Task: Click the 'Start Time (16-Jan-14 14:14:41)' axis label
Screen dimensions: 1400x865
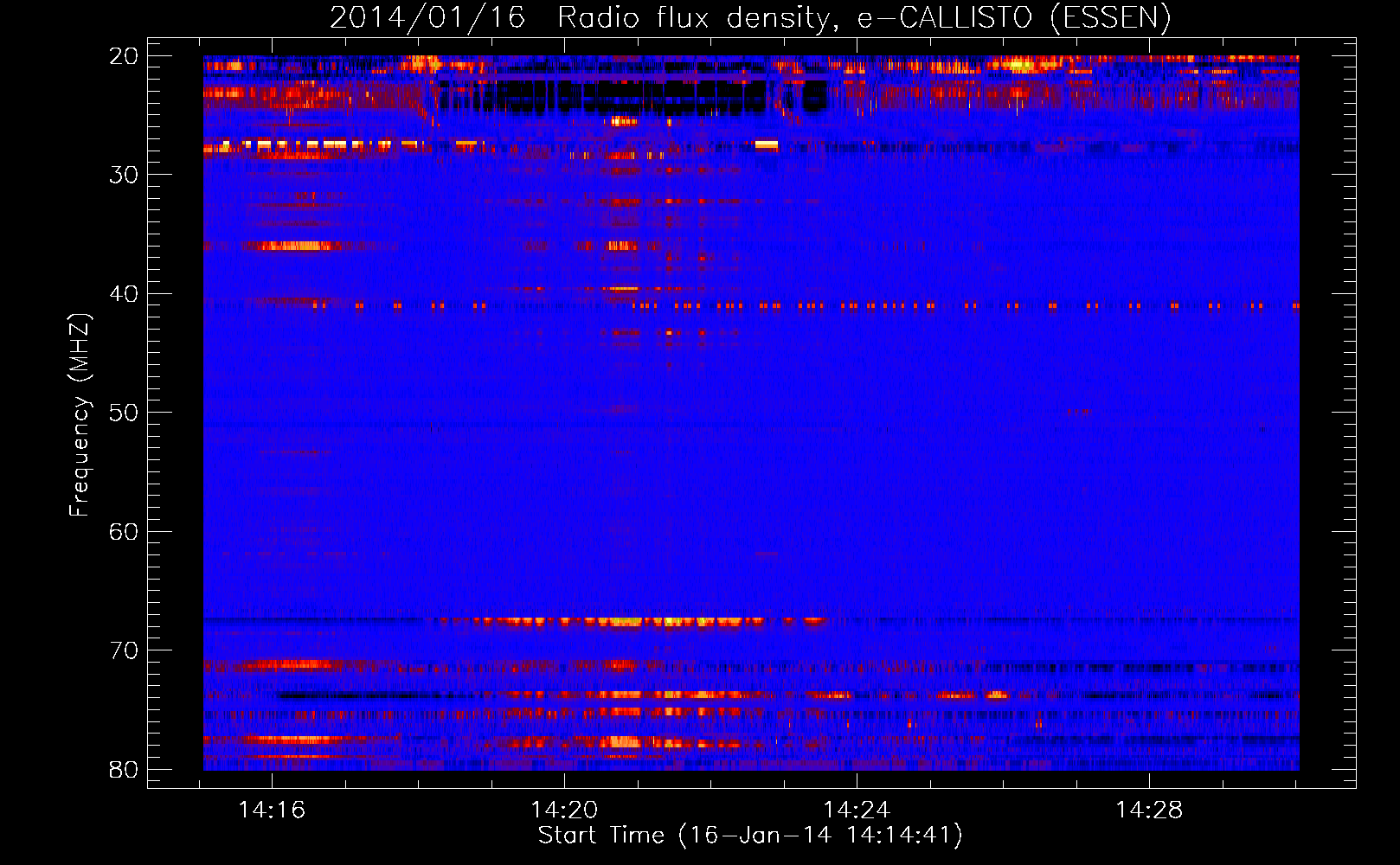Action: tap(750, 836)
